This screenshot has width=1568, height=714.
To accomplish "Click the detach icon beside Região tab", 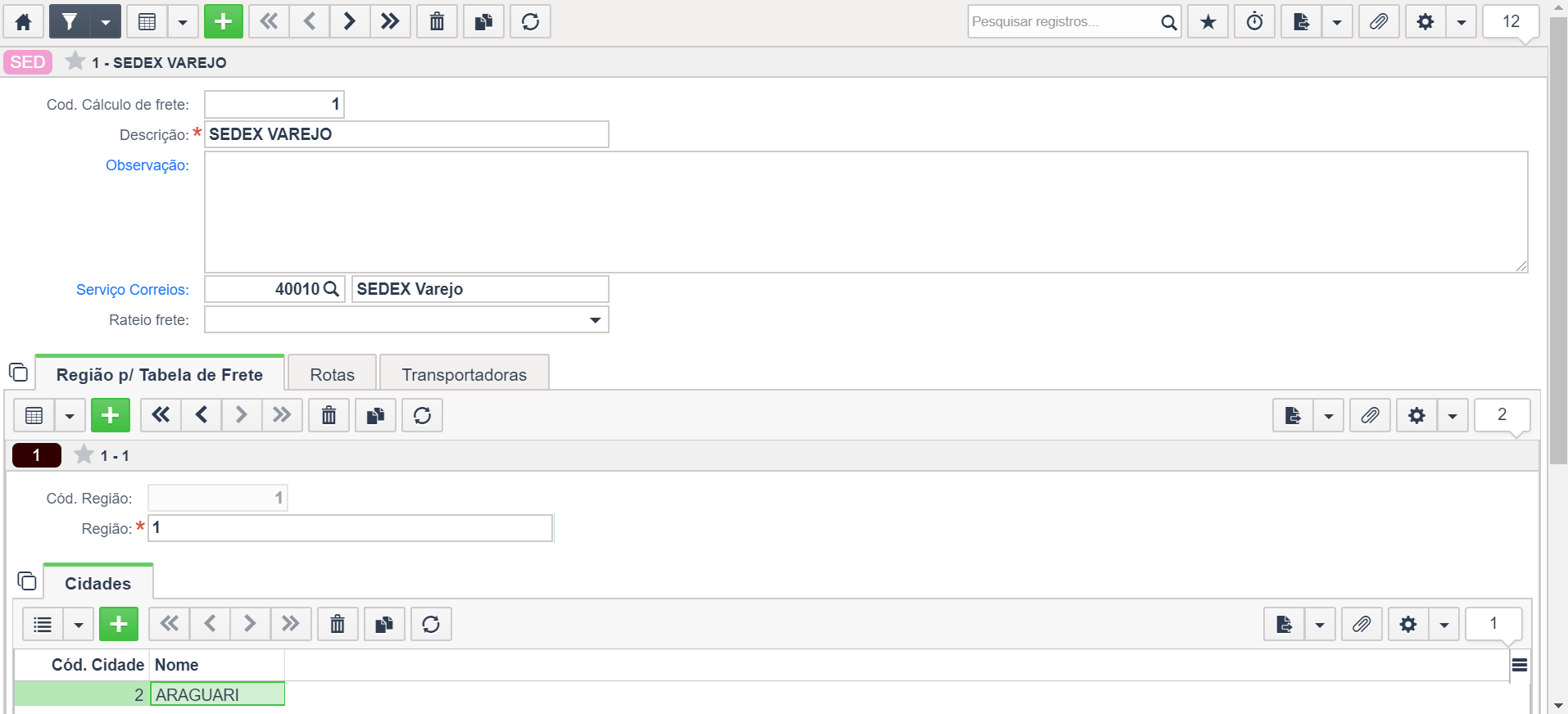I will click(18, 373).
